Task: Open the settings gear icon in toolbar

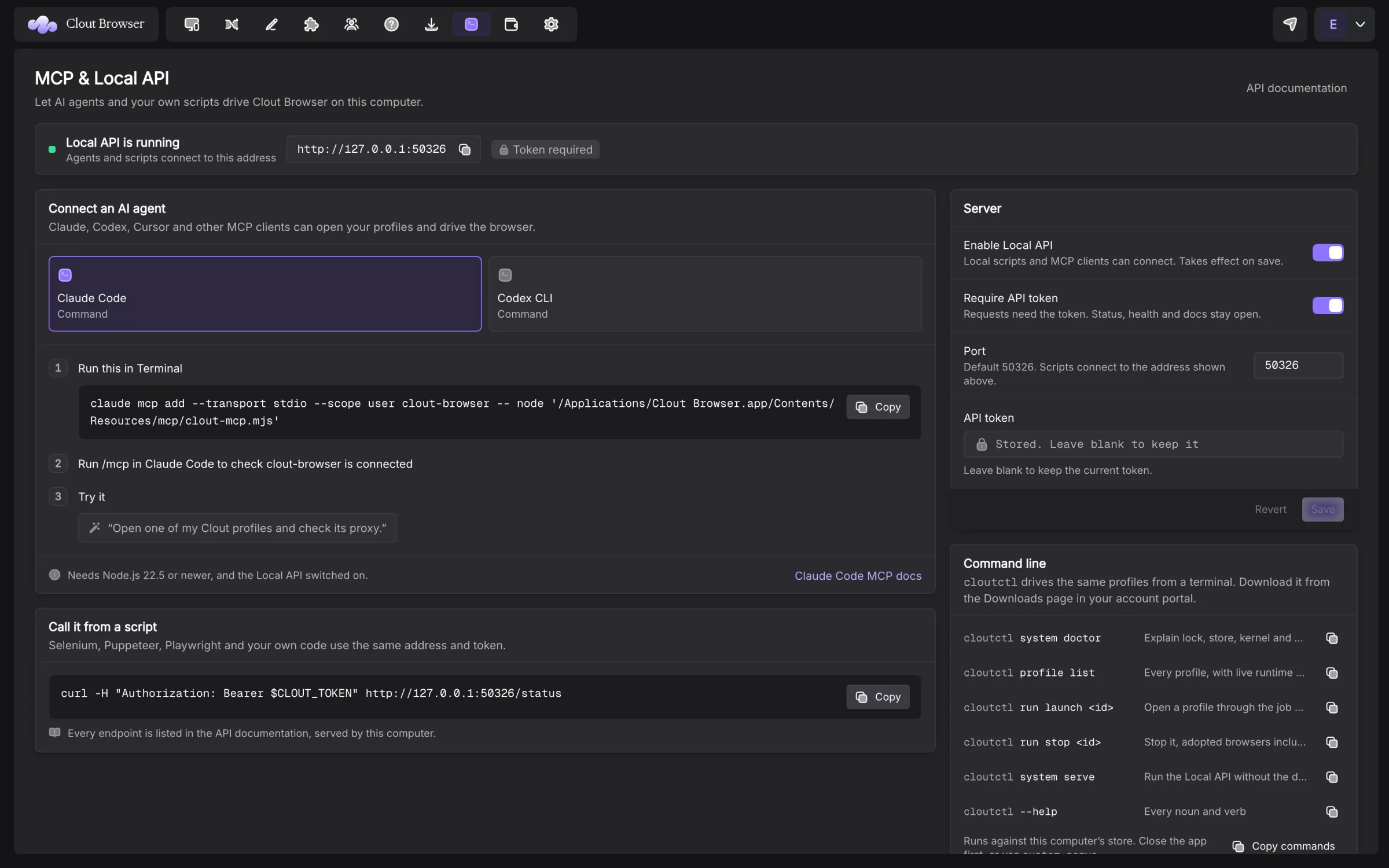Action: (551, 24)
